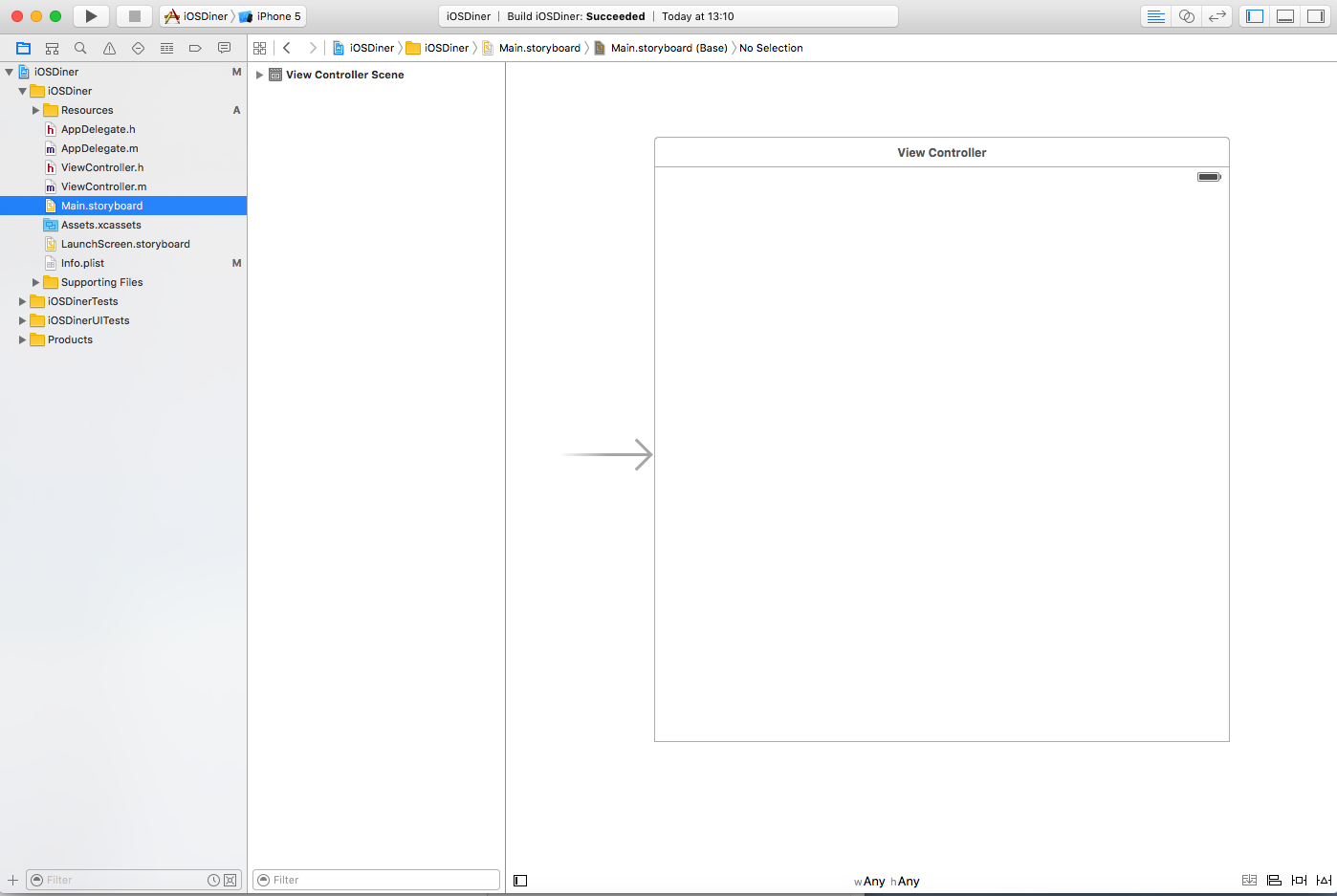Open Resolve Auto Layout Issues button

click(x=1324, y=881)
